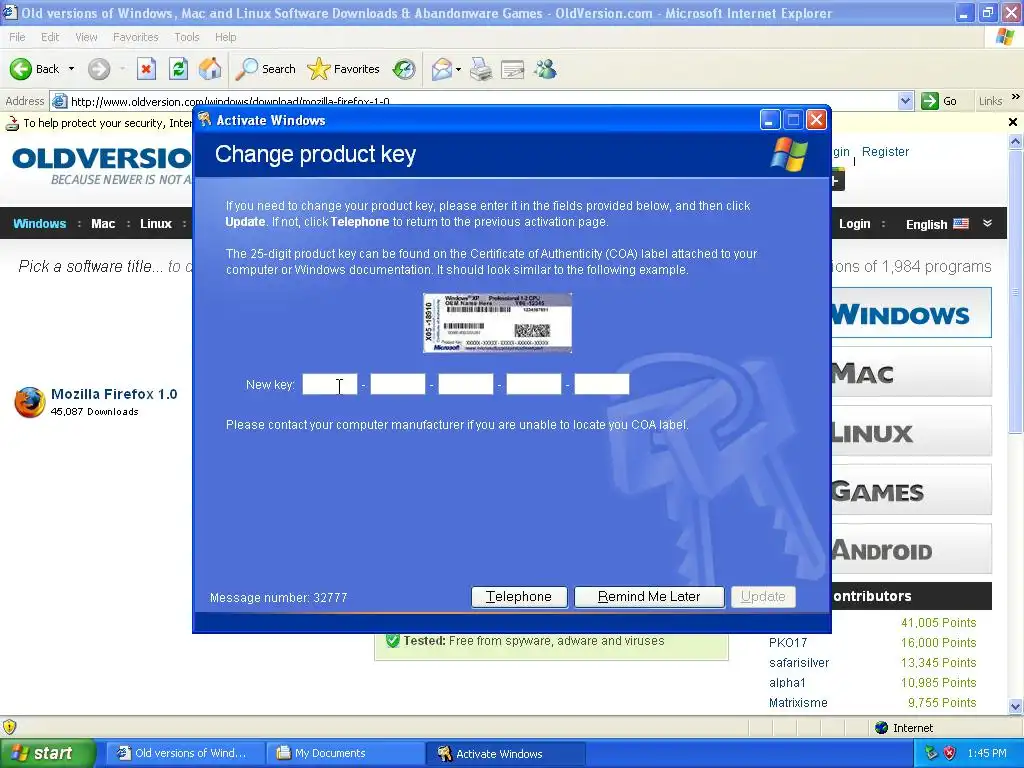Click contributor safarisilver
Image resolution: width=1024 pixels, height=768 pixels.
(799, 663)
